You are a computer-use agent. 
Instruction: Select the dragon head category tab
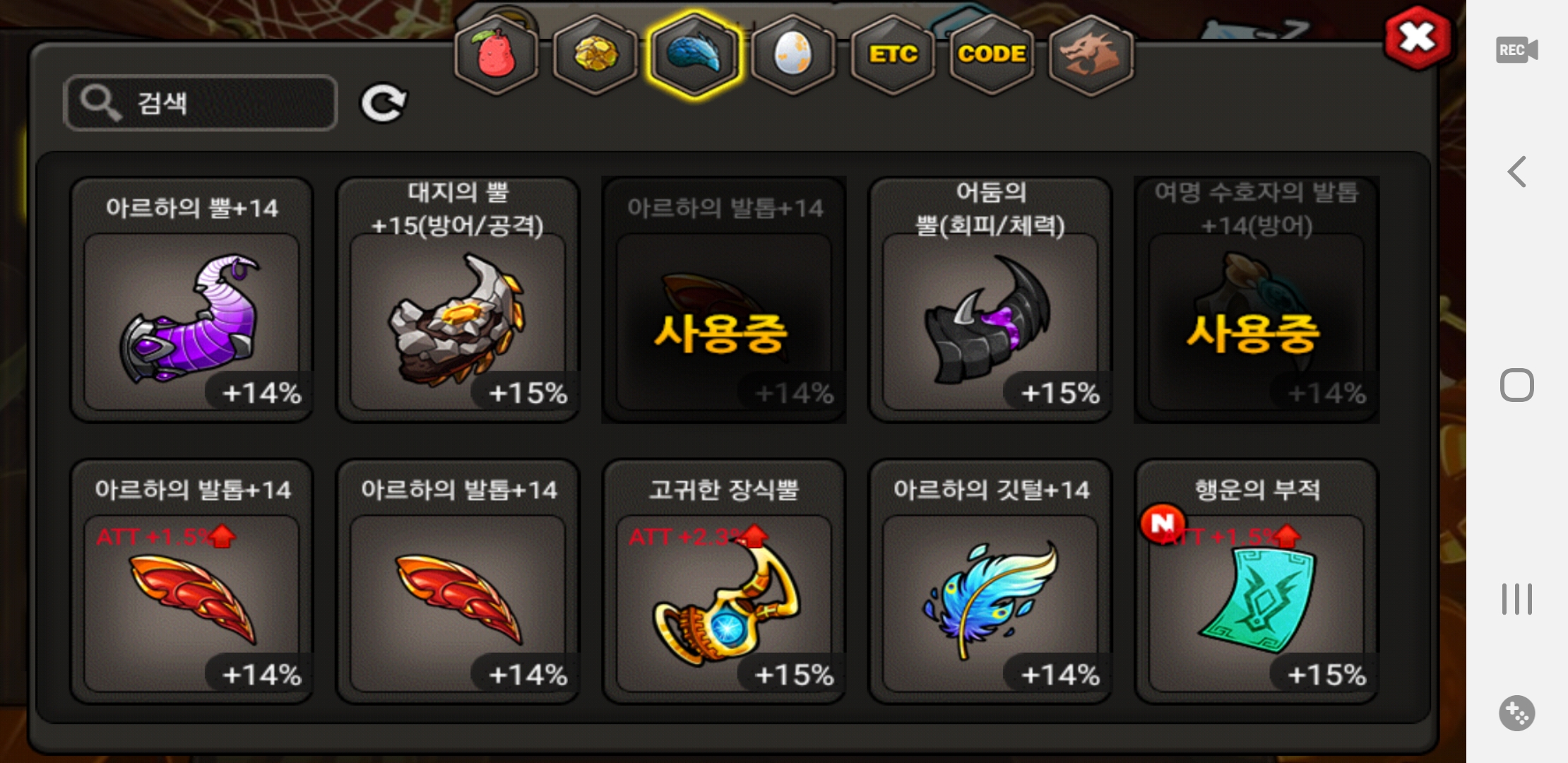[1091, 54]
